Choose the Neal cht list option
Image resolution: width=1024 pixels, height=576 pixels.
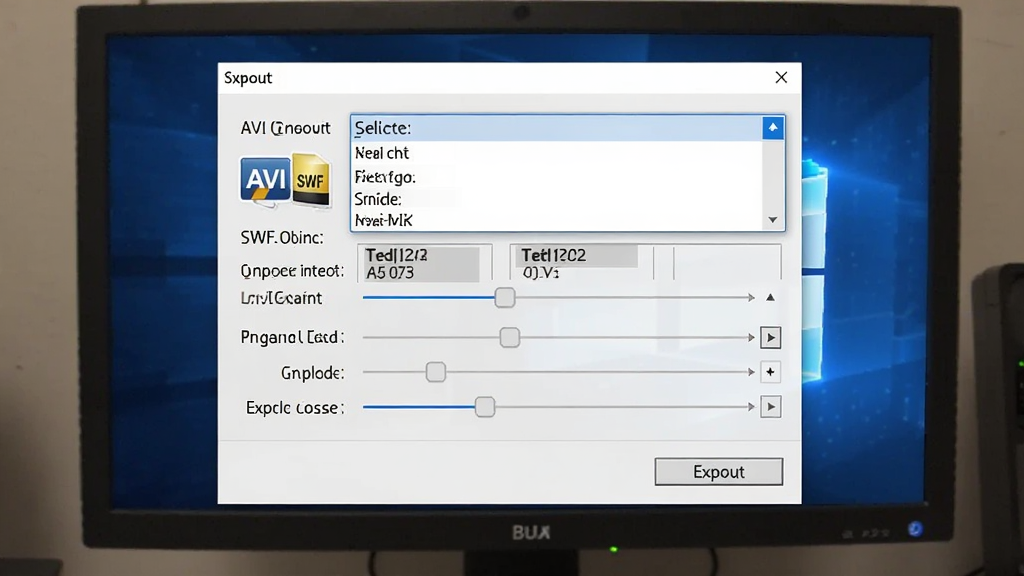[556, 153]
